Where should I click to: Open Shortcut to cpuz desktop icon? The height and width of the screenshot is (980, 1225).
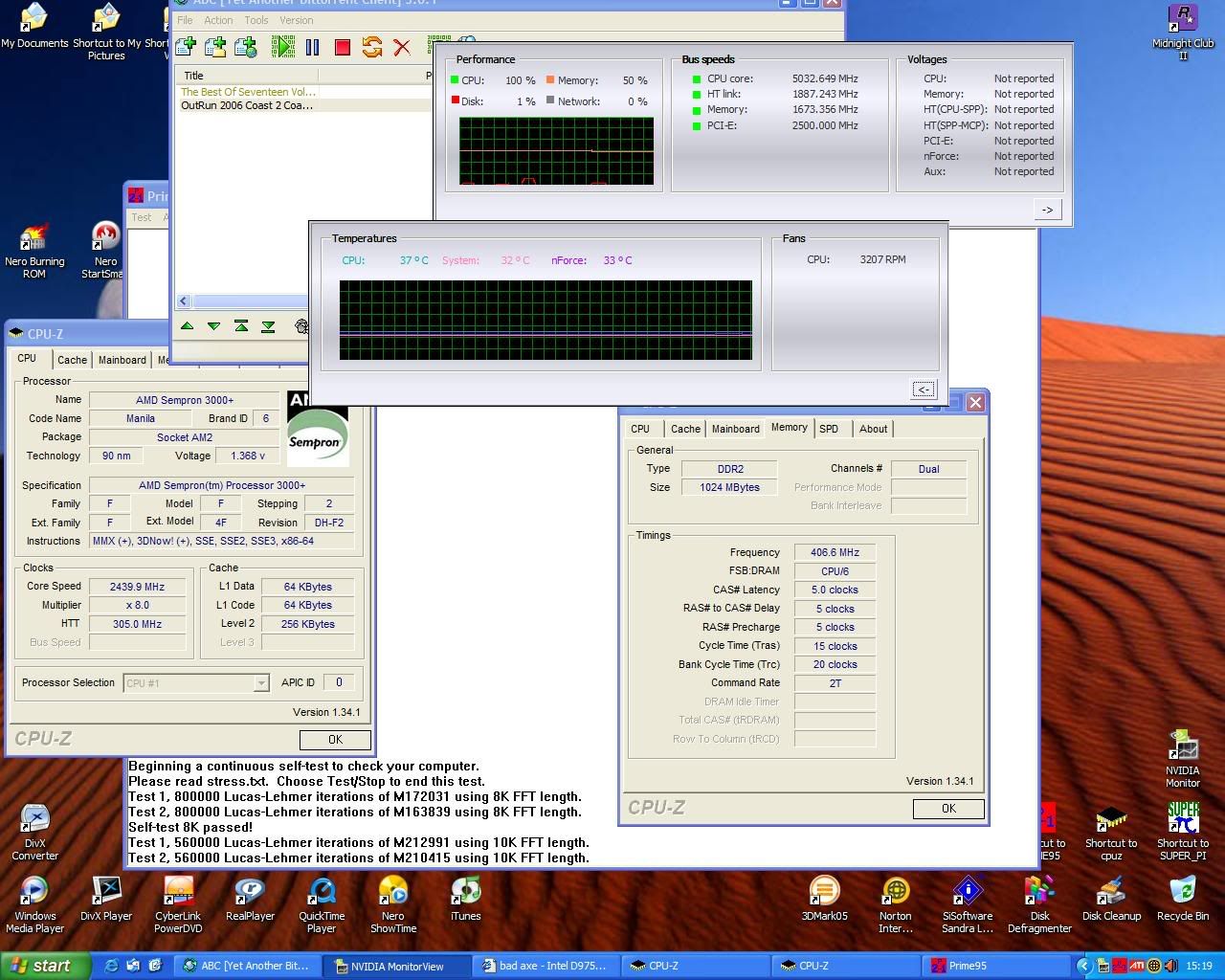click(1111, 833)
